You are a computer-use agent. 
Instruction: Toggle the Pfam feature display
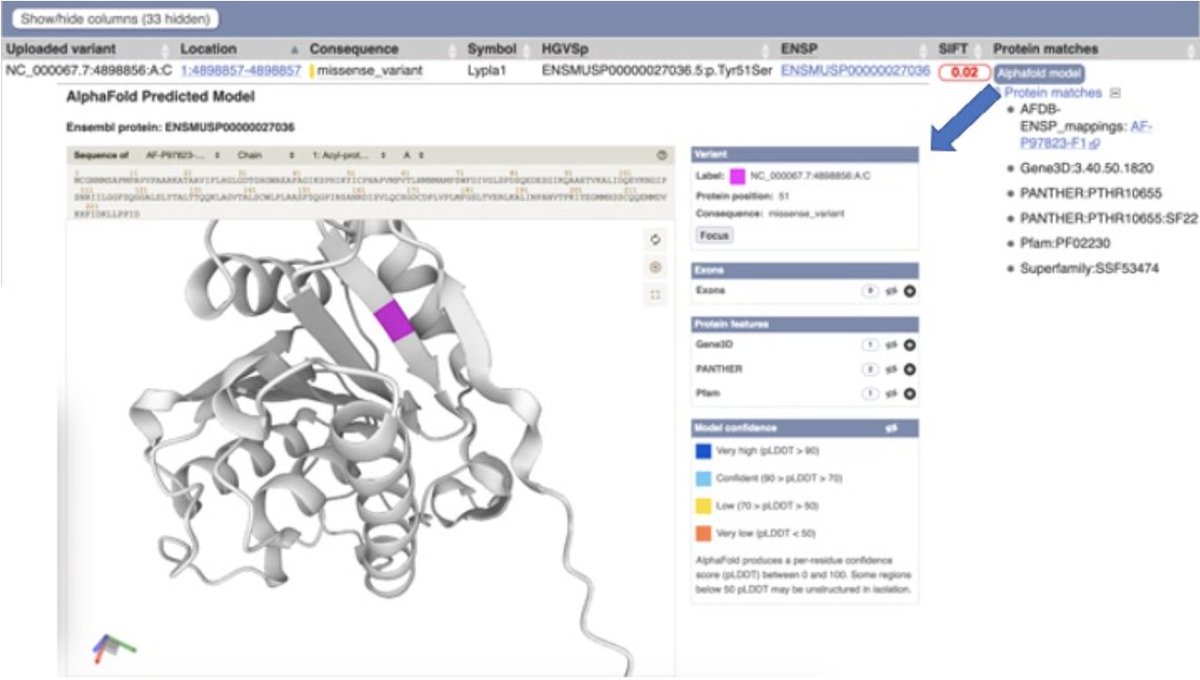(910, 393)
